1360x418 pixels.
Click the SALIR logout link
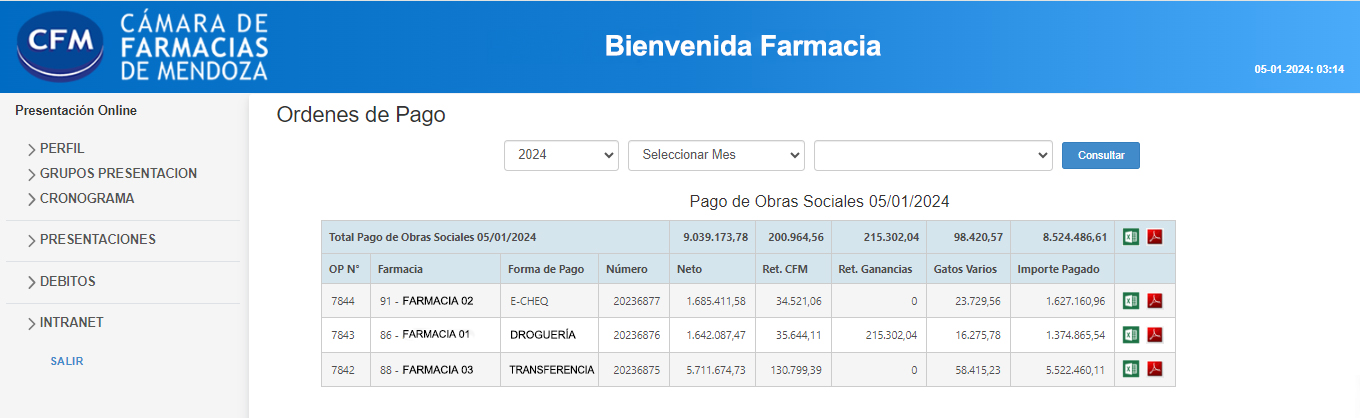(67, 361)
